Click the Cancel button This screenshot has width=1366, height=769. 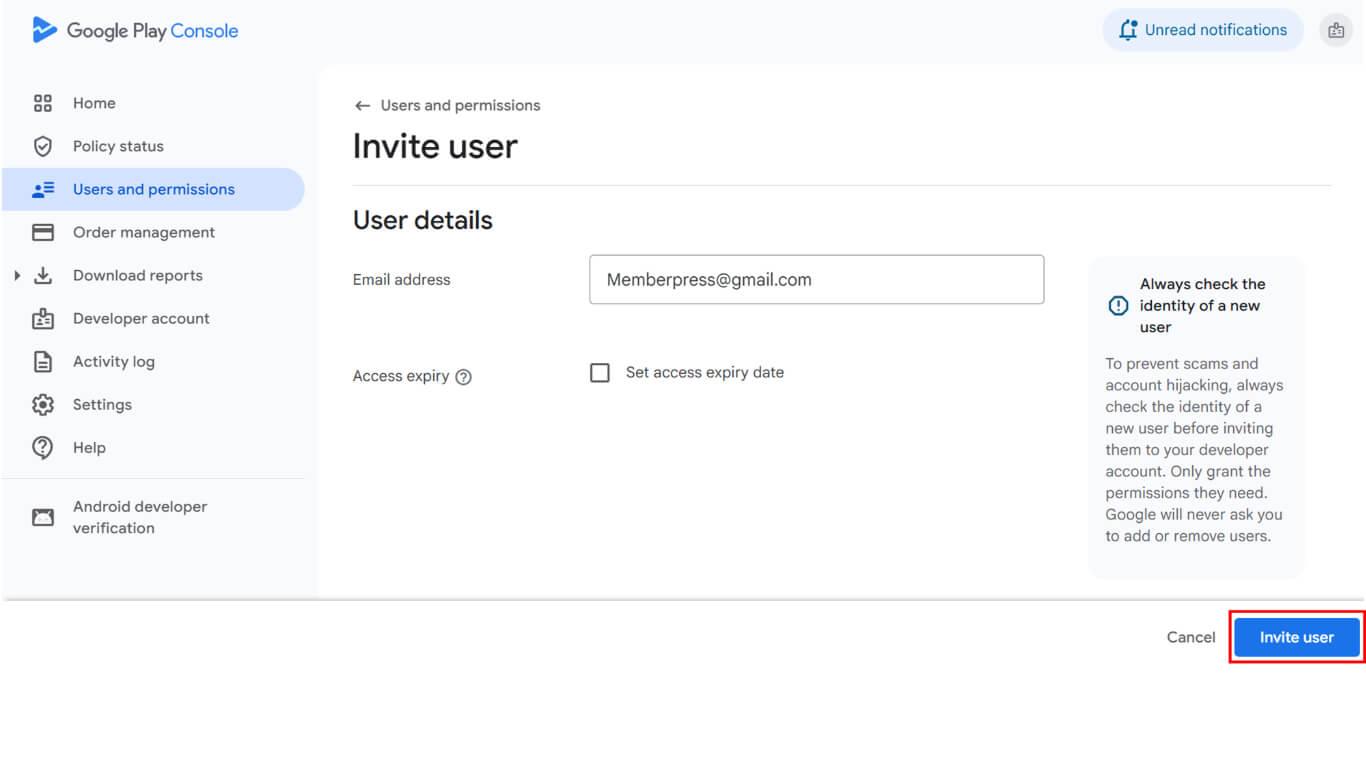(x=1191, y=637)
